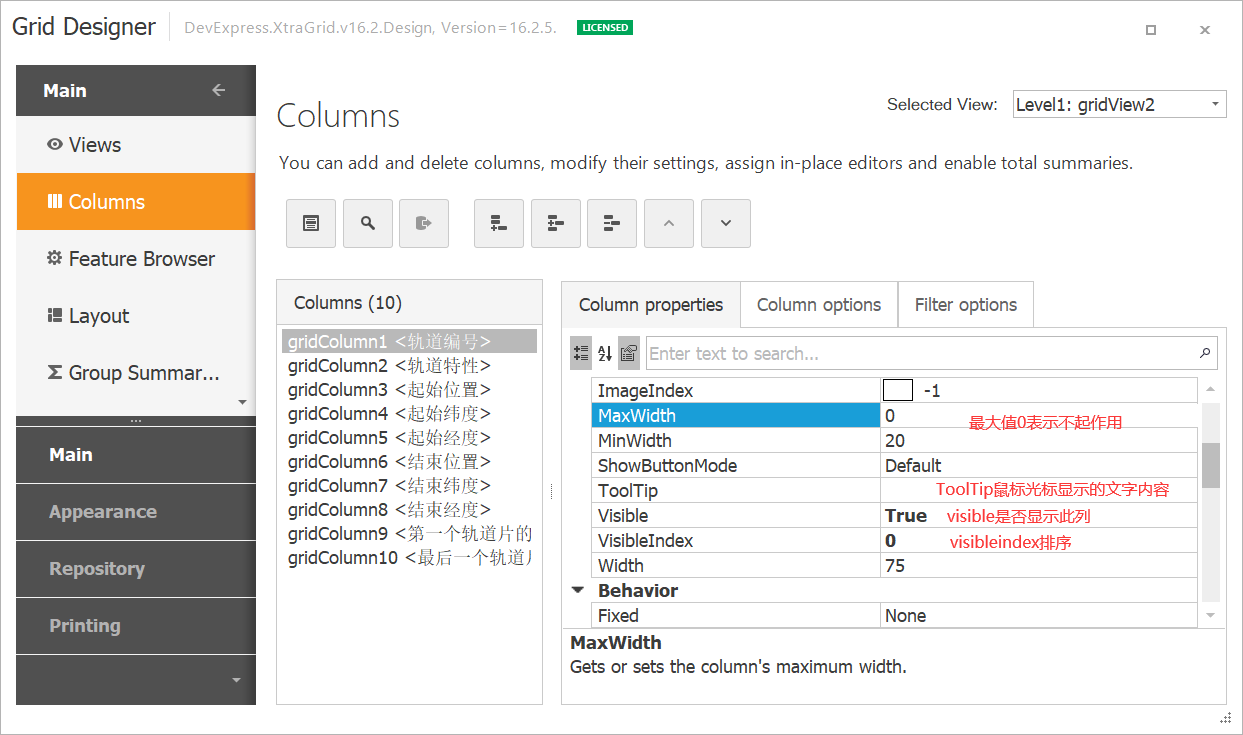Select the lower Main group in the sidebar
1243x735 pixels.
(x=136, y=455)
